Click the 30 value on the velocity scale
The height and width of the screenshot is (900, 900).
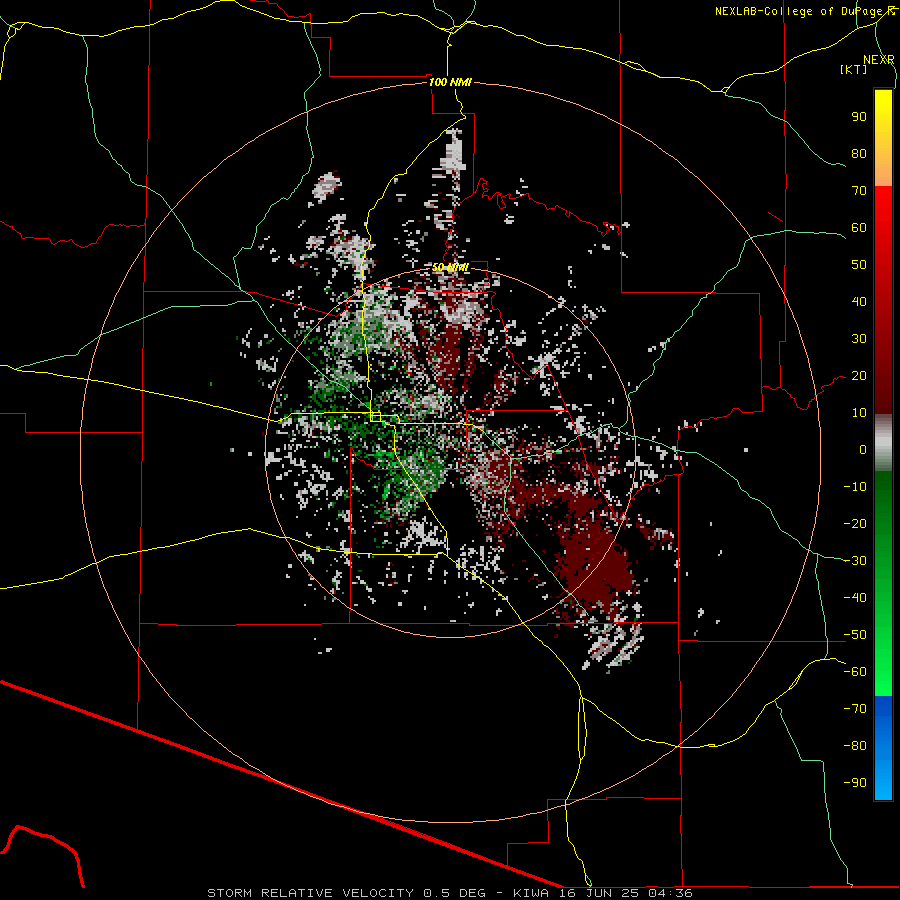click(859, 339)
